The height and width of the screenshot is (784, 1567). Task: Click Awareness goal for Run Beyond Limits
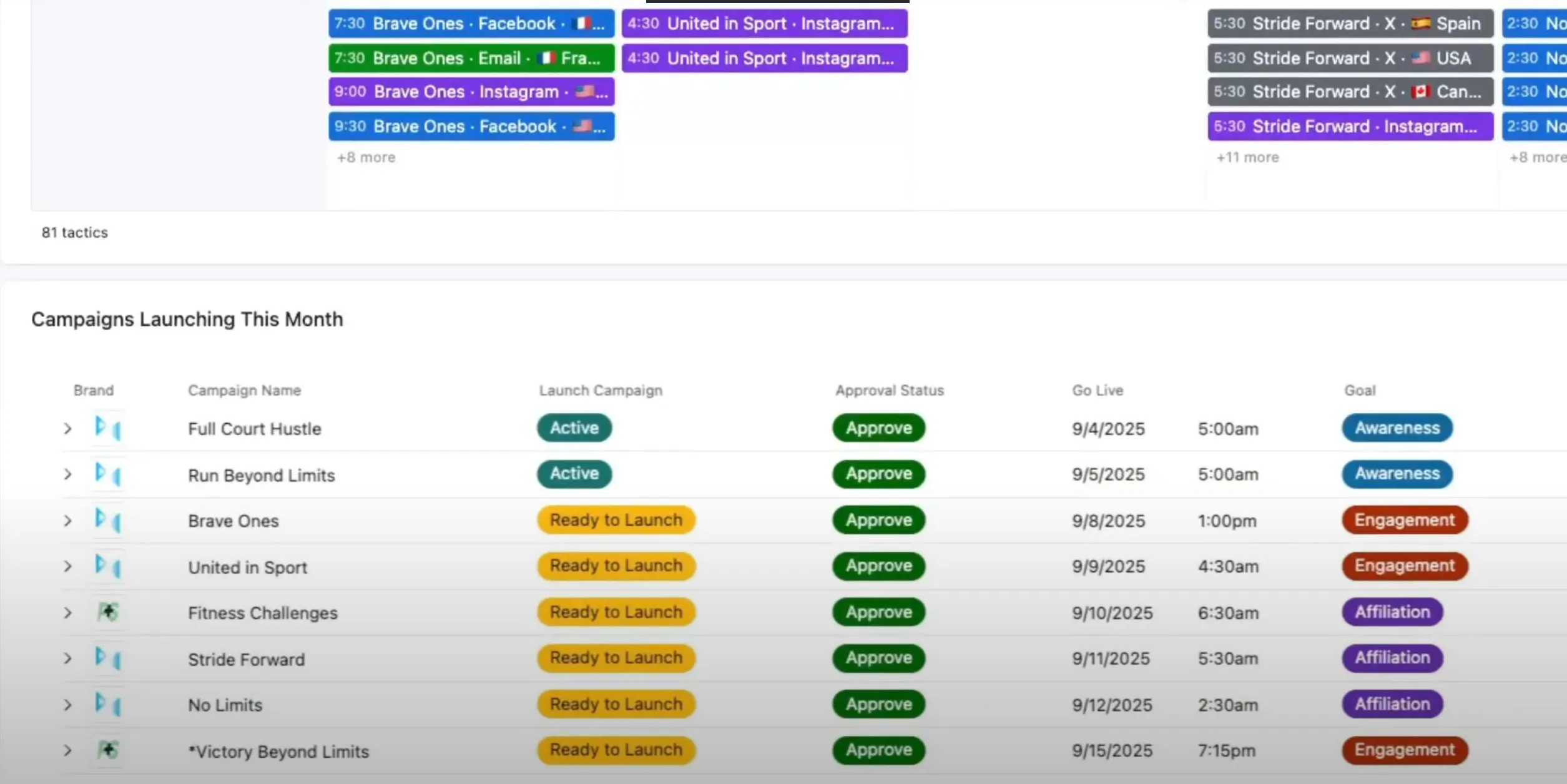(1397, 474)
